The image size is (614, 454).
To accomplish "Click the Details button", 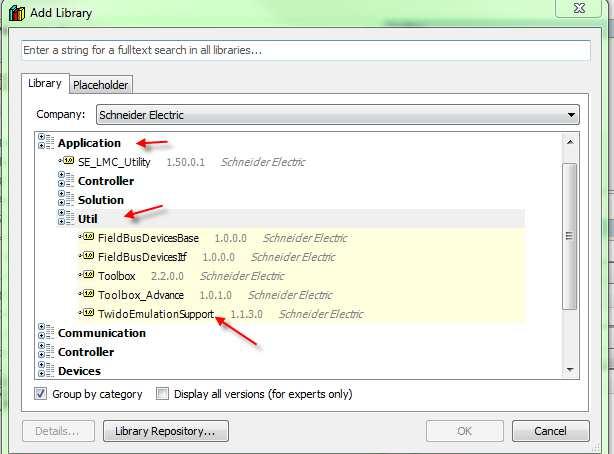I will [58, 431].
